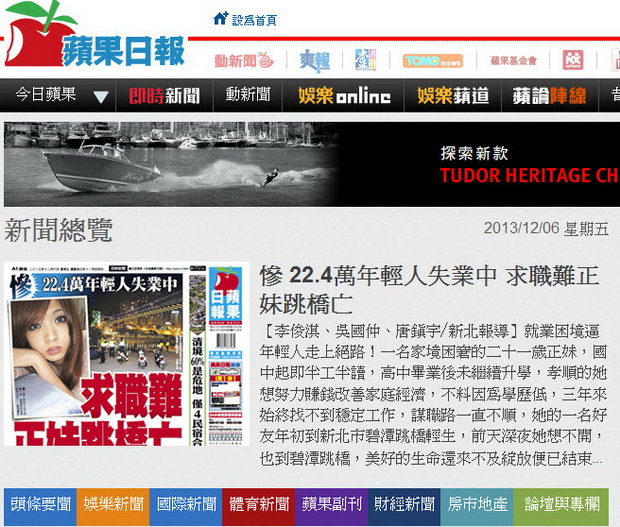620x527 pixels.
Task: Select the 論壇與專欄 tab
Action: (561, 506)
